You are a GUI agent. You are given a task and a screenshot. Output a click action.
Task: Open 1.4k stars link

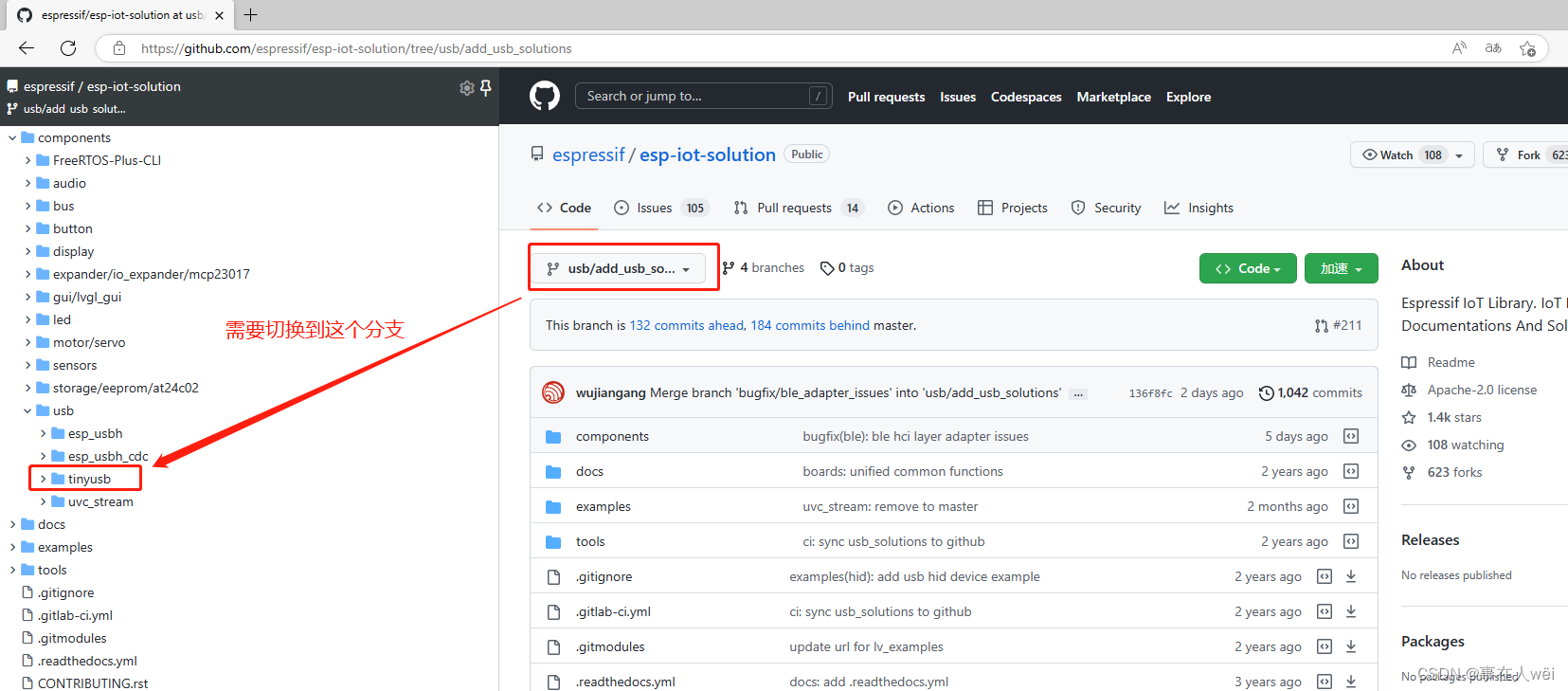tap(1454, 417)
